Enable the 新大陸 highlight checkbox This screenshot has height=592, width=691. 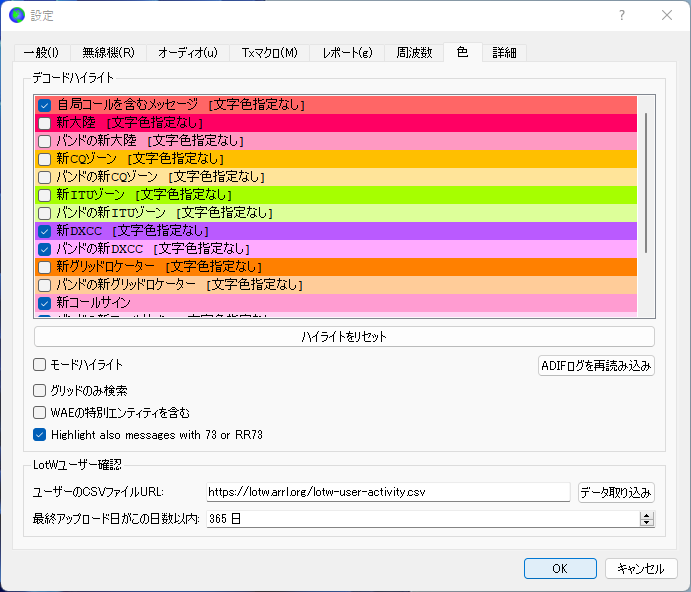pos(45,123)
